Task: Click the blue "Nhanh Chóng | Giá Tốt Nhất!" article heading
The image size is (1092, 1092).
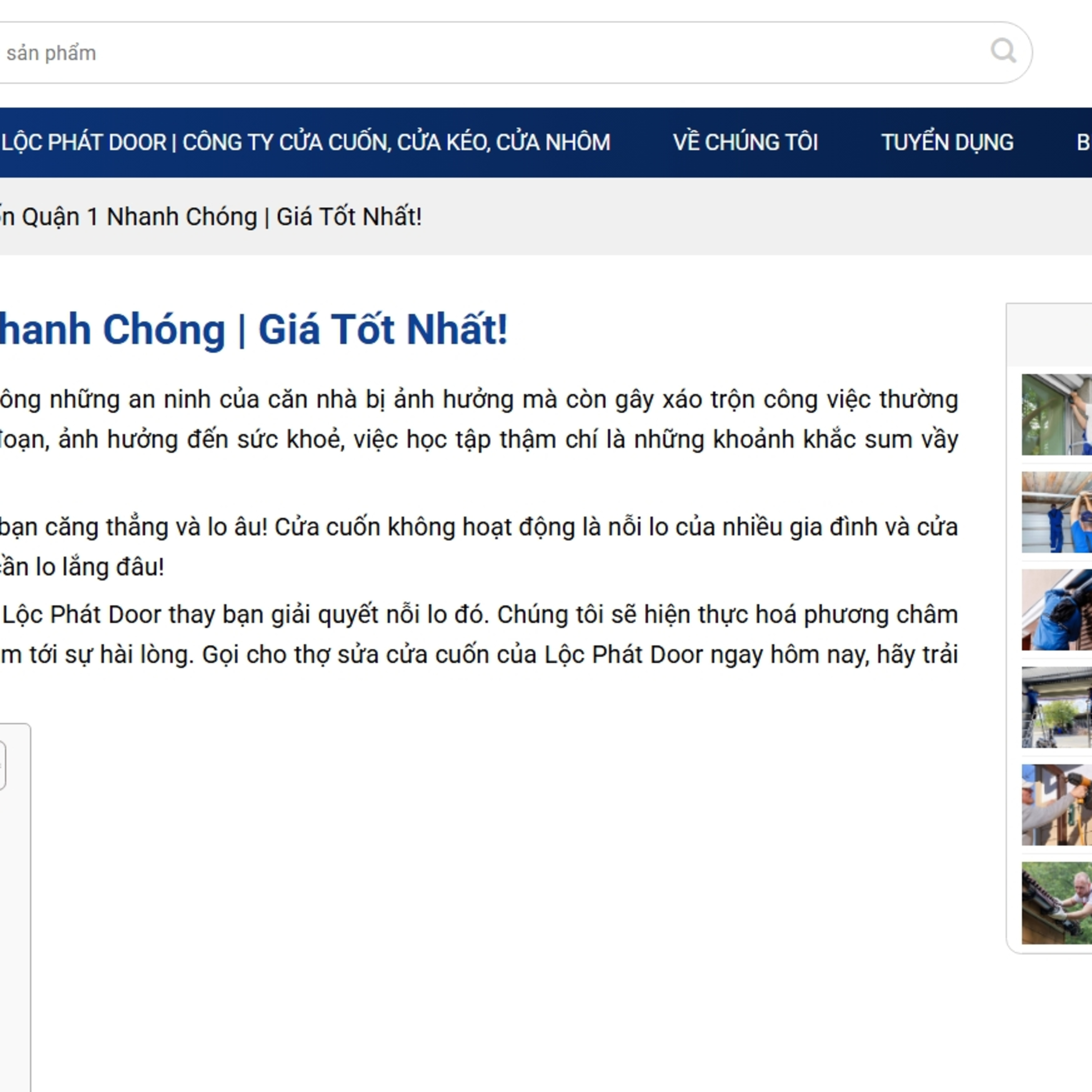Action: pos(254,329)
